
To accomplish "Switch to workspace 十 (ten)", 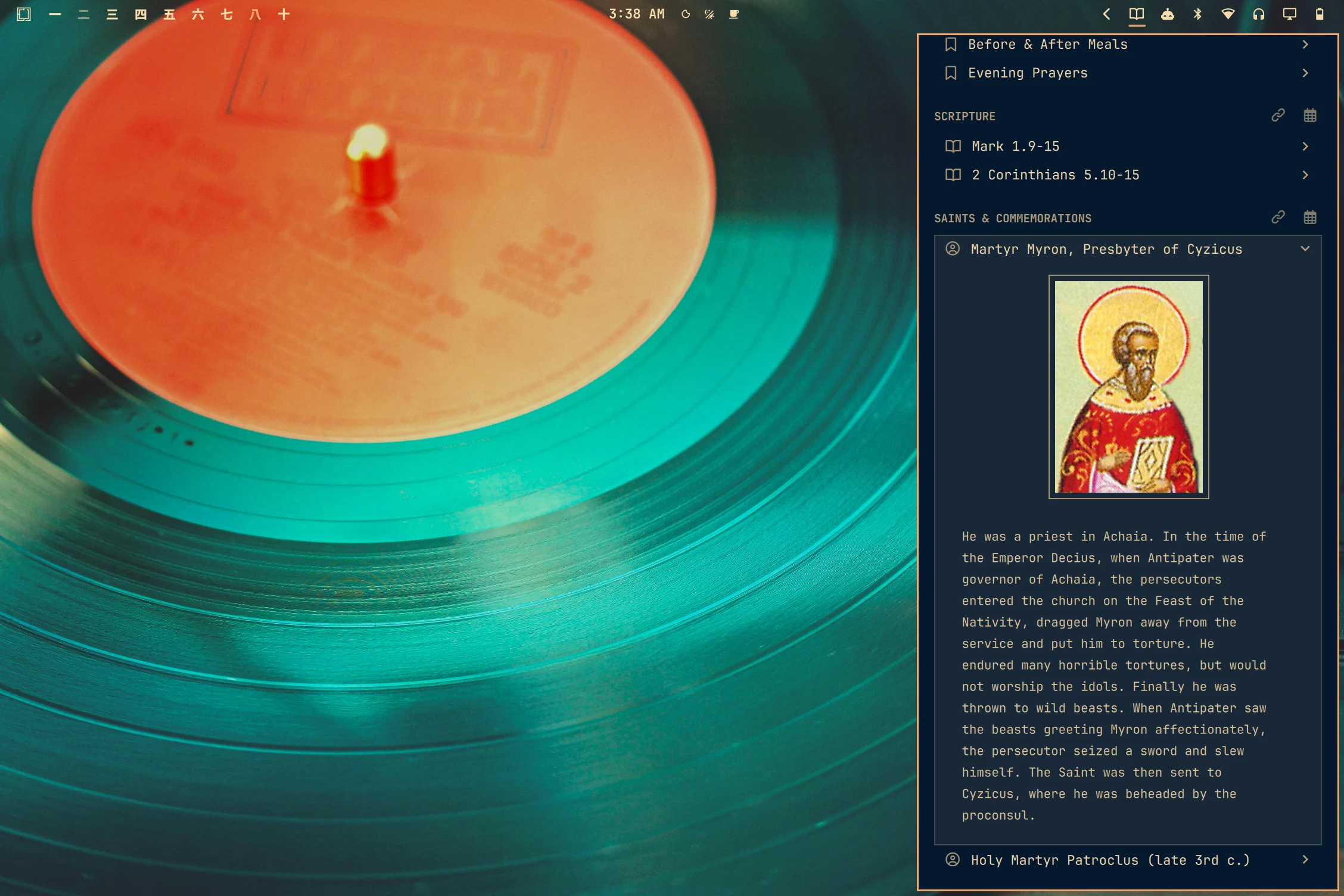I will point(284,14).
